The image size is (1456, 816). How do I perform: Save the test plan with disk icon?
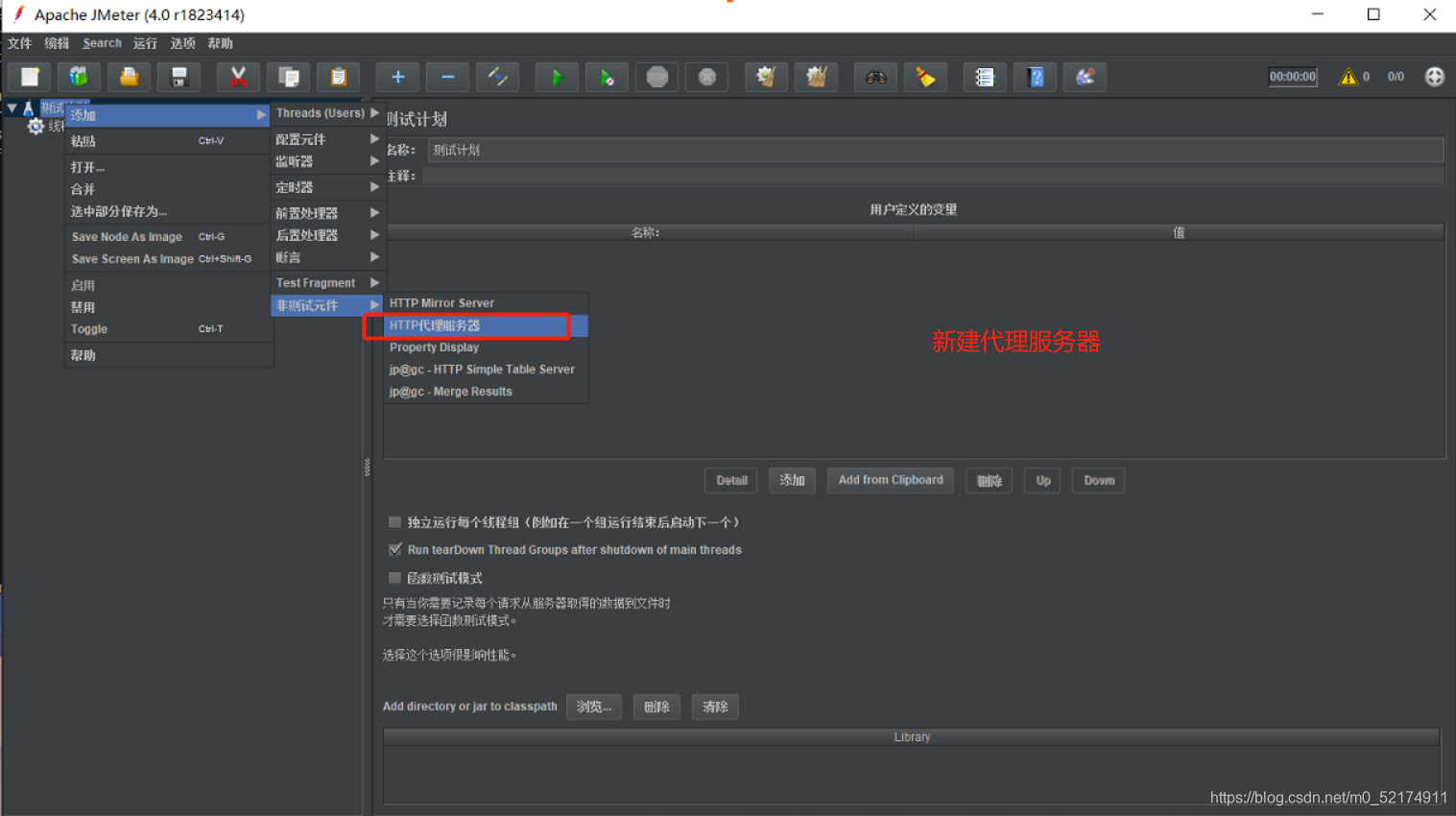(x=179, y=77)
